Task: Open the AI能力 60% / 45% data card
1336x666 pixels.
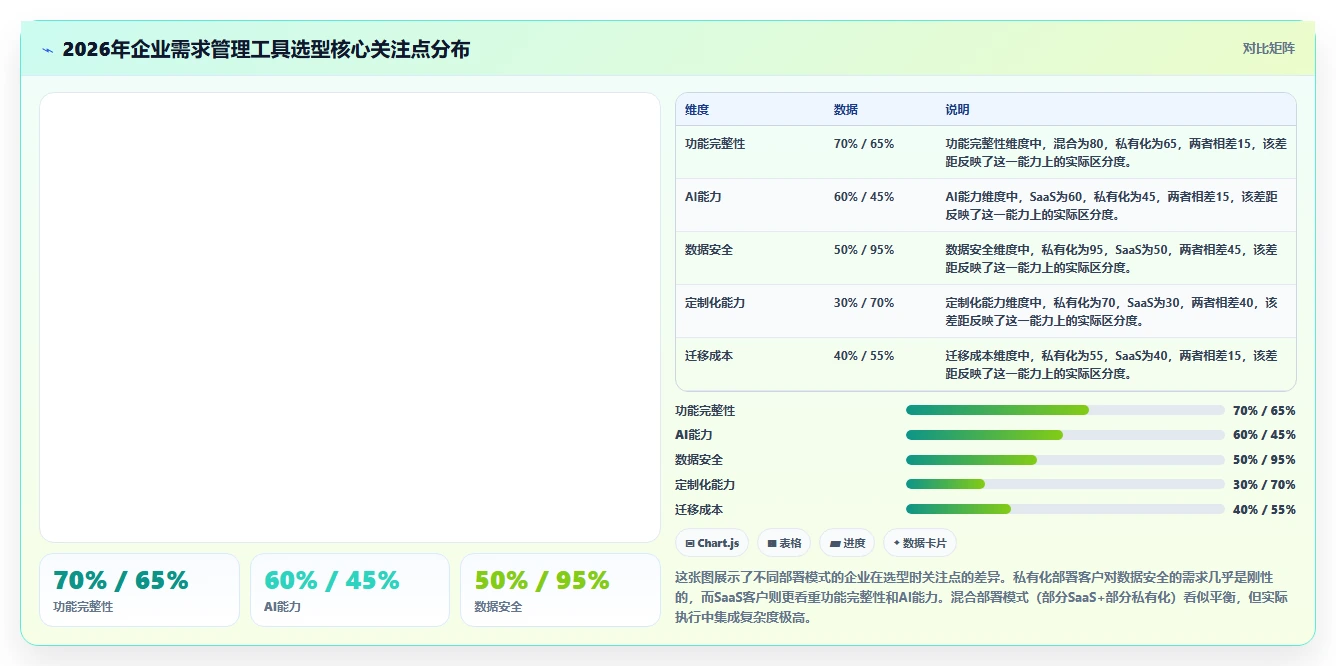Action: [350, 590]
